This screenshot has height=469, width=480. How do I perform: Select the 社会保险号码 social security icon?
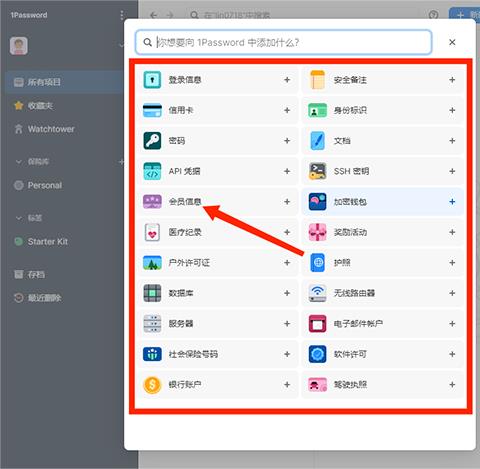(152, 354)
